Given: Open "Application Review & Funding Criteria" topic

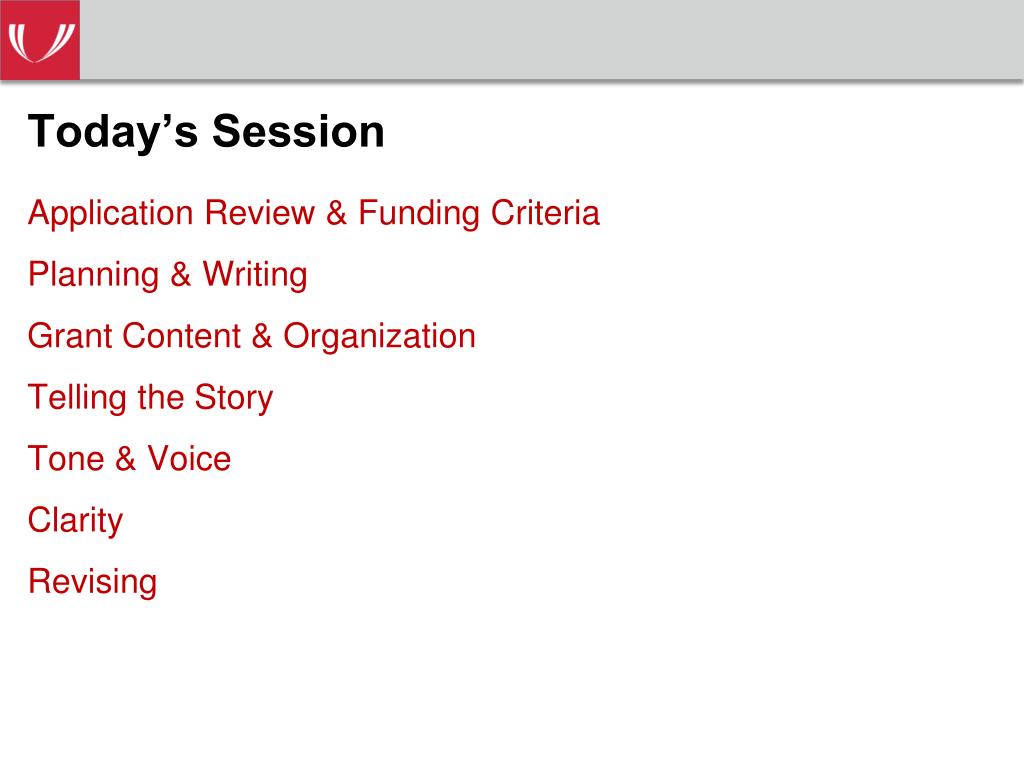Looking at the screenshot, I should (313, 214).
